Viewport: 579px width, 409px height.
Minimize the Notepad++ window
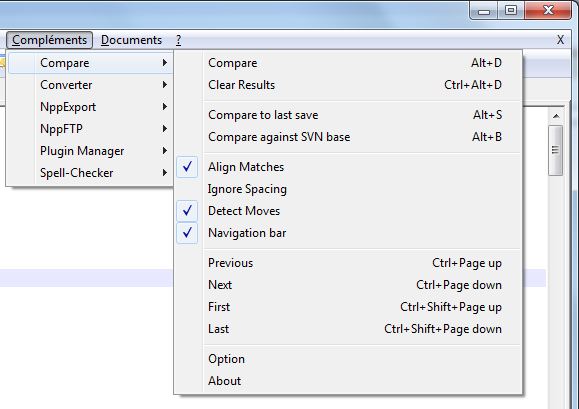point(484,10)
